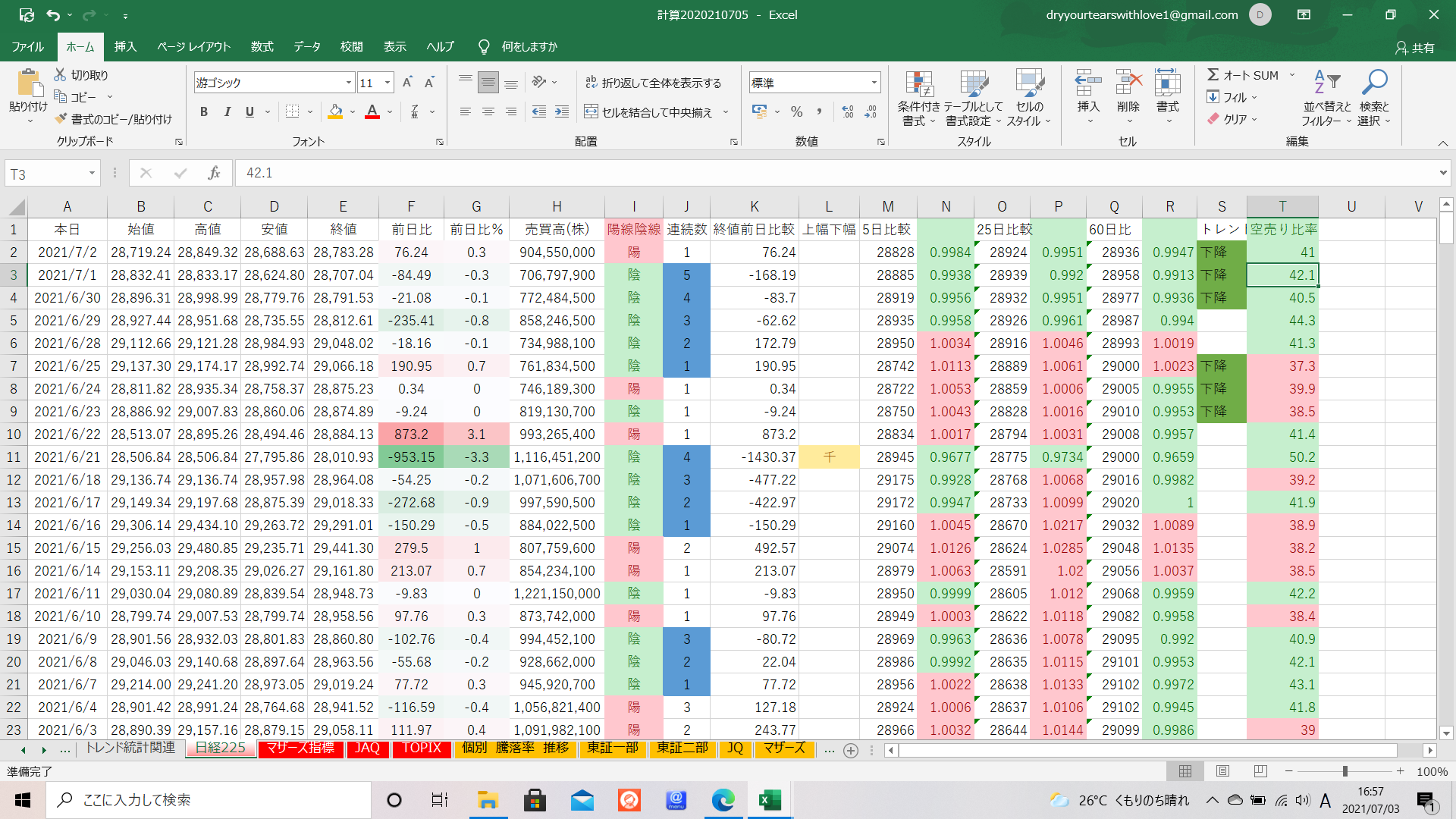Open the データ ribbon tab

[x=307, y=47]
